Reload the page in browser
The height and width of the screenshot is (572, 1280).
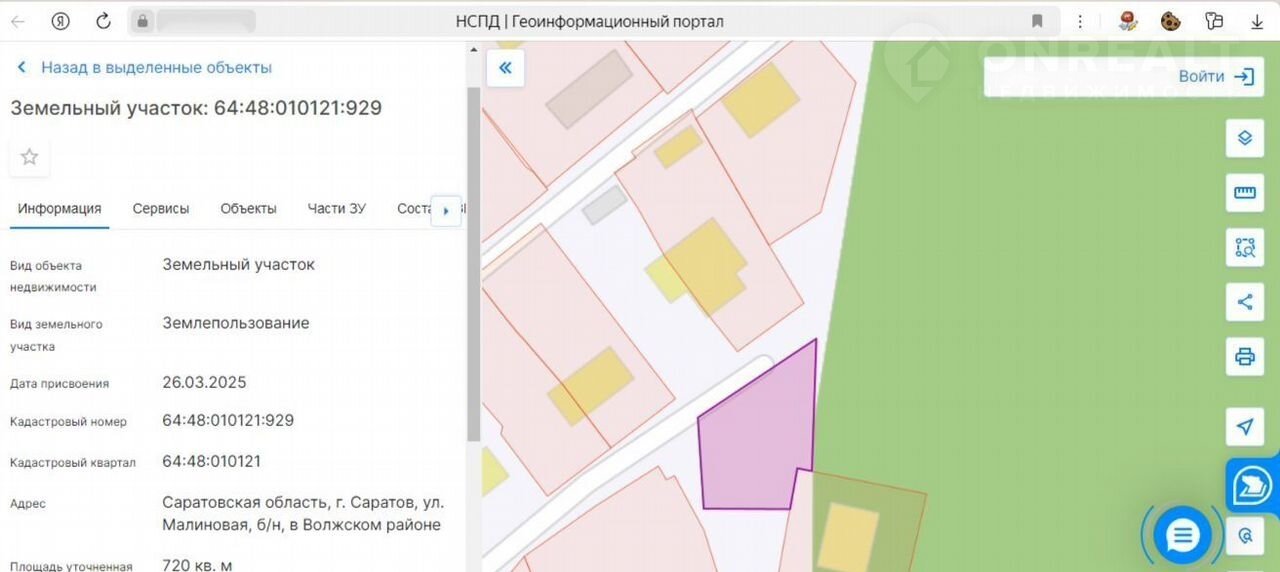[103, 21]
